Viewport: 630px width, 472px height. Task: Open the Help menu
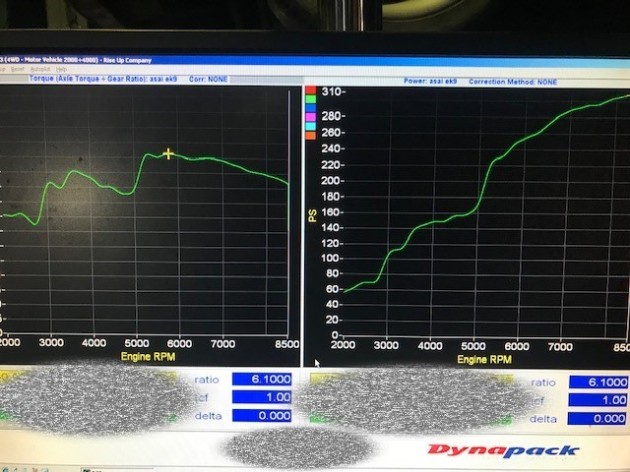click(60, 69)
